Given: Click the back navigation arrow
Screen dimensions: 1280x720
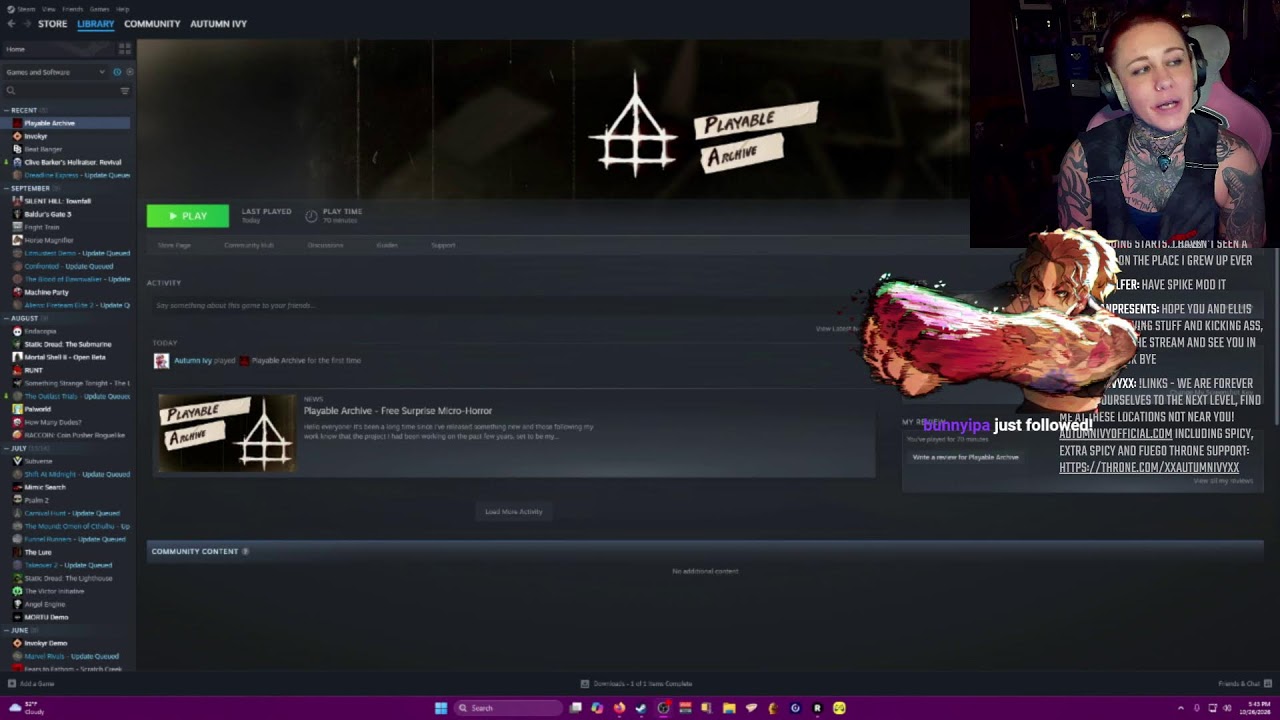Looking at the screenshot, I should click(11, 23).
